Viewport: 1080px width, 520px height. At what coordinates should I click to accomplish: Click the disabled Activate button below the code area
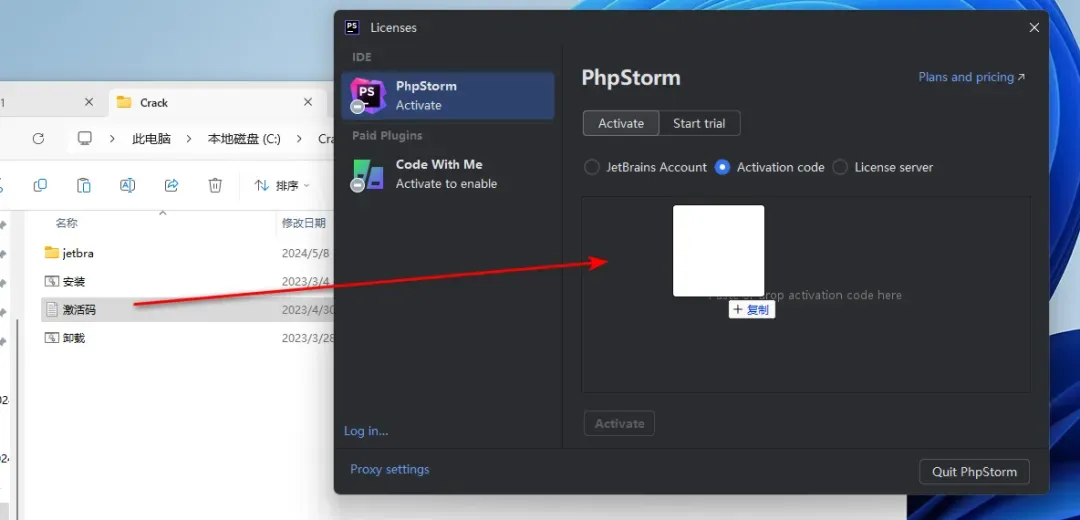[619, 424]
